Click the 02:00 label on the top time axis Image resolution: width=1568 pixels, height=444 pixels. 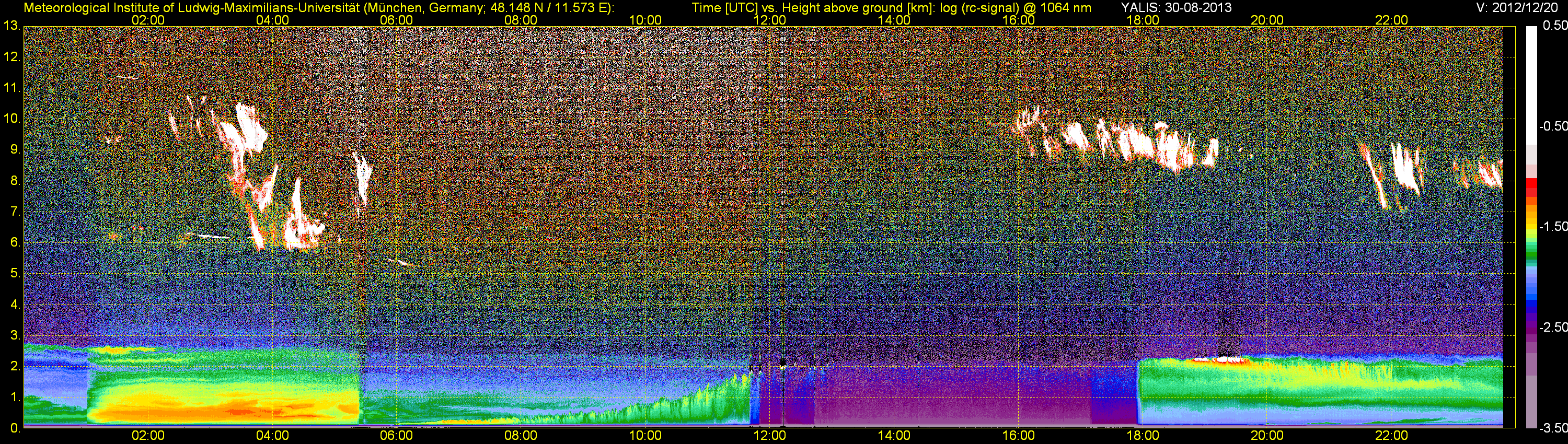pyautogui.click(x=148, y=20)
